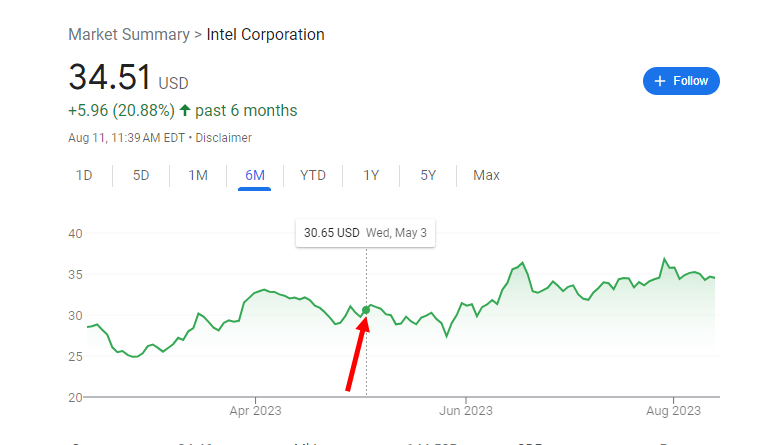The image size is (761, 445).
Task: Click the Jun 2023 axis label
Action: coord(466,411)
